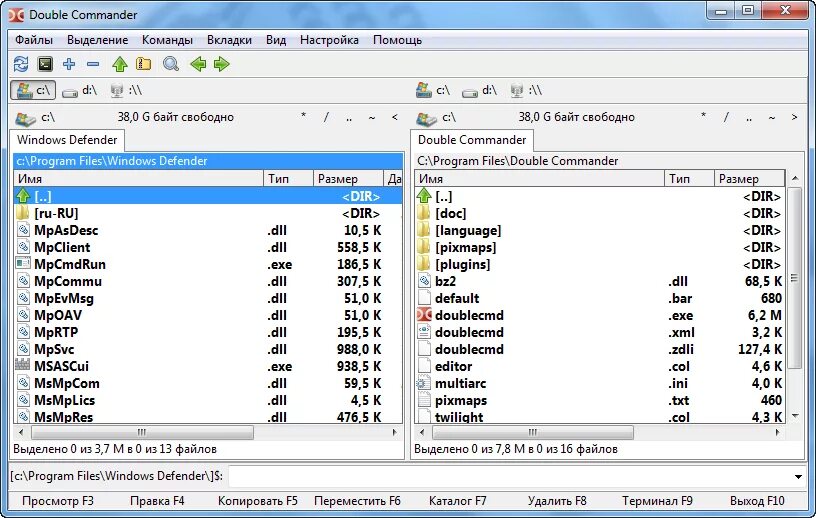816x518 pixels.
Task: Select drive d:\ in left panel
Action: click(79, 90)
